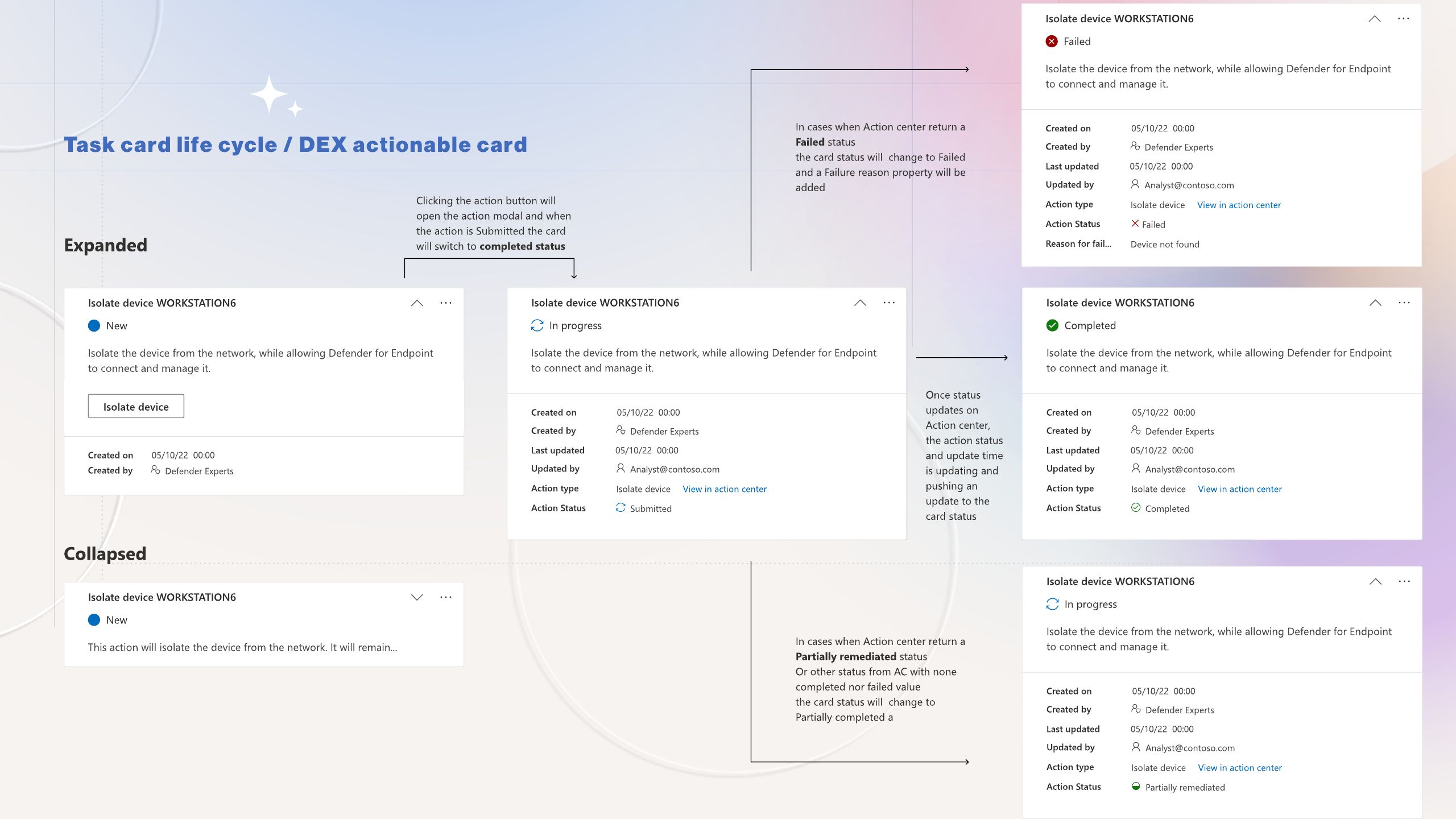Click the Partially remediated status icon
The width and height of the screenshot is (1456, 819).
coord(1136,787)
